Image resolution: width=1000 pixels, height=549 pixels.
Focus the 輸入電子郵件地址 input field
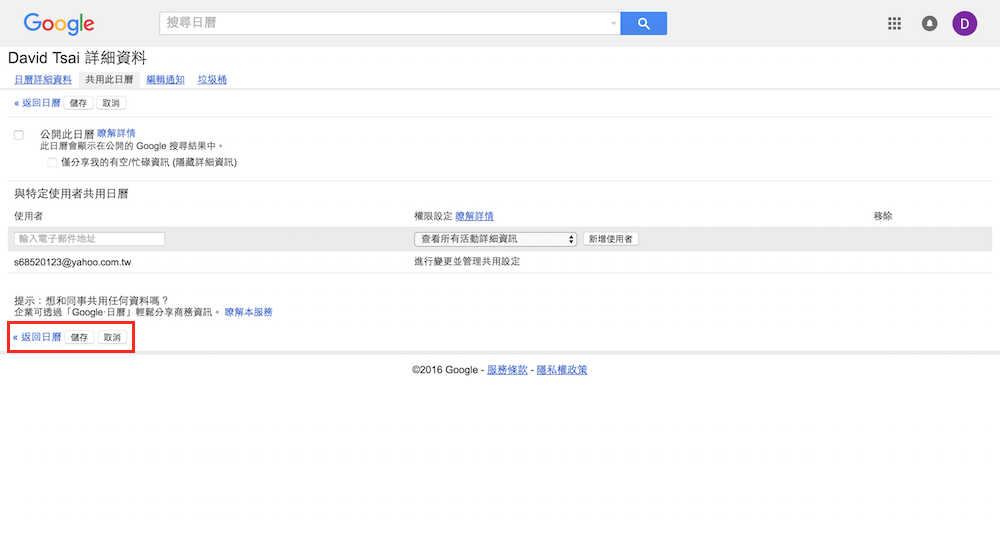pos(89,239)
